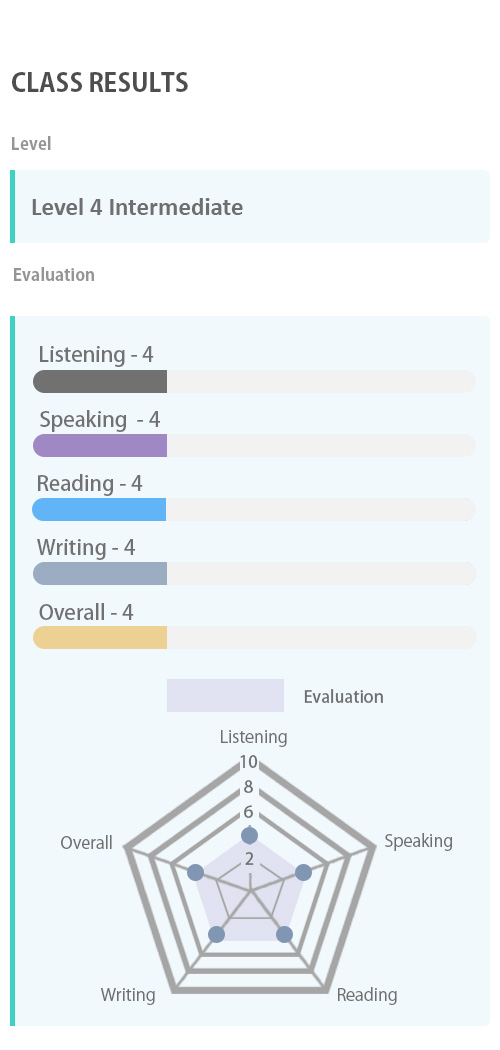Click the Overall data point on radar chart
The image size is (500, 1050).
pyautogui.click(x=195, y=873)
